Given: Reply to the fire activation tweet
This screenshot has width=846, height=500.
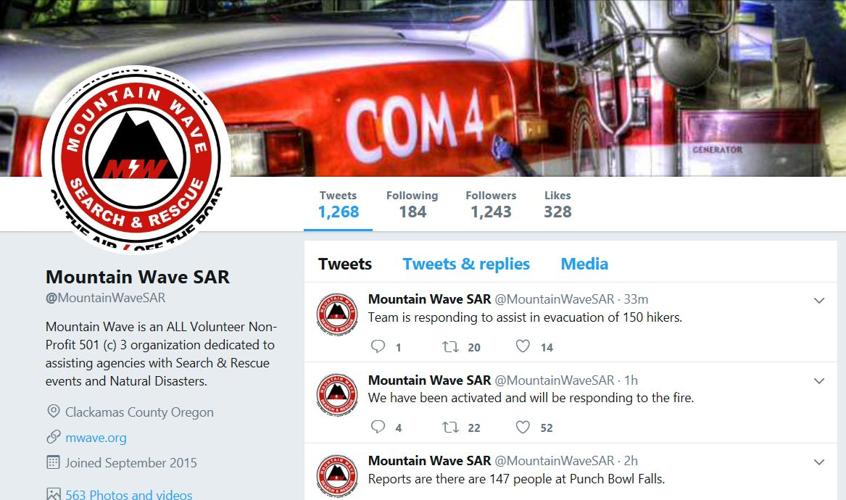Looking at the screenshot, I should coord(378,427).
